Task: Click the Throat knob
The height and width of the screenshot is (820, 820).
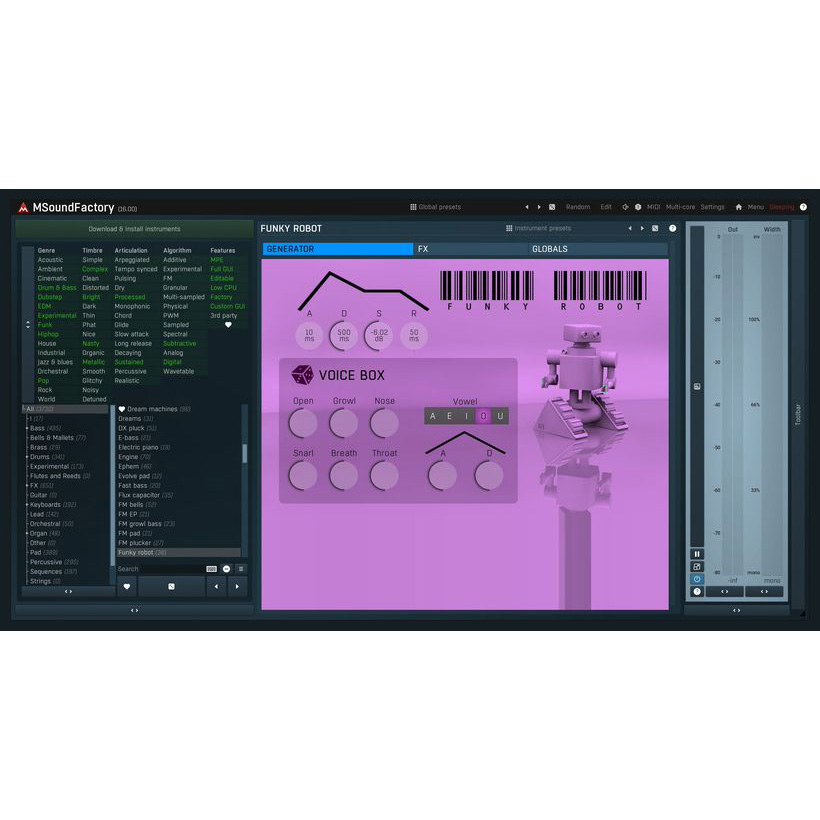Action: click(x=384, y=475)
